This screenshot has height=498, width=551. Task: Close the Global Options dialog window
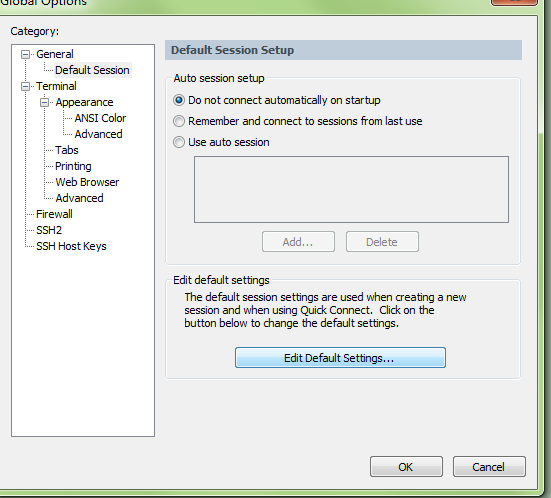[x=514, y=2]
